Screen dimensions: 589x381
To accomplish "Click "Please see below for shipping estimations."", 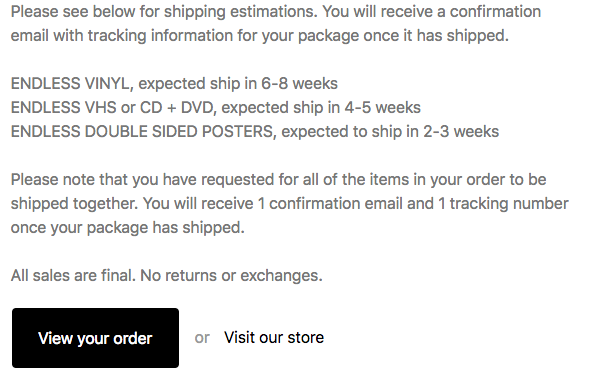I will tap(164, 12).
